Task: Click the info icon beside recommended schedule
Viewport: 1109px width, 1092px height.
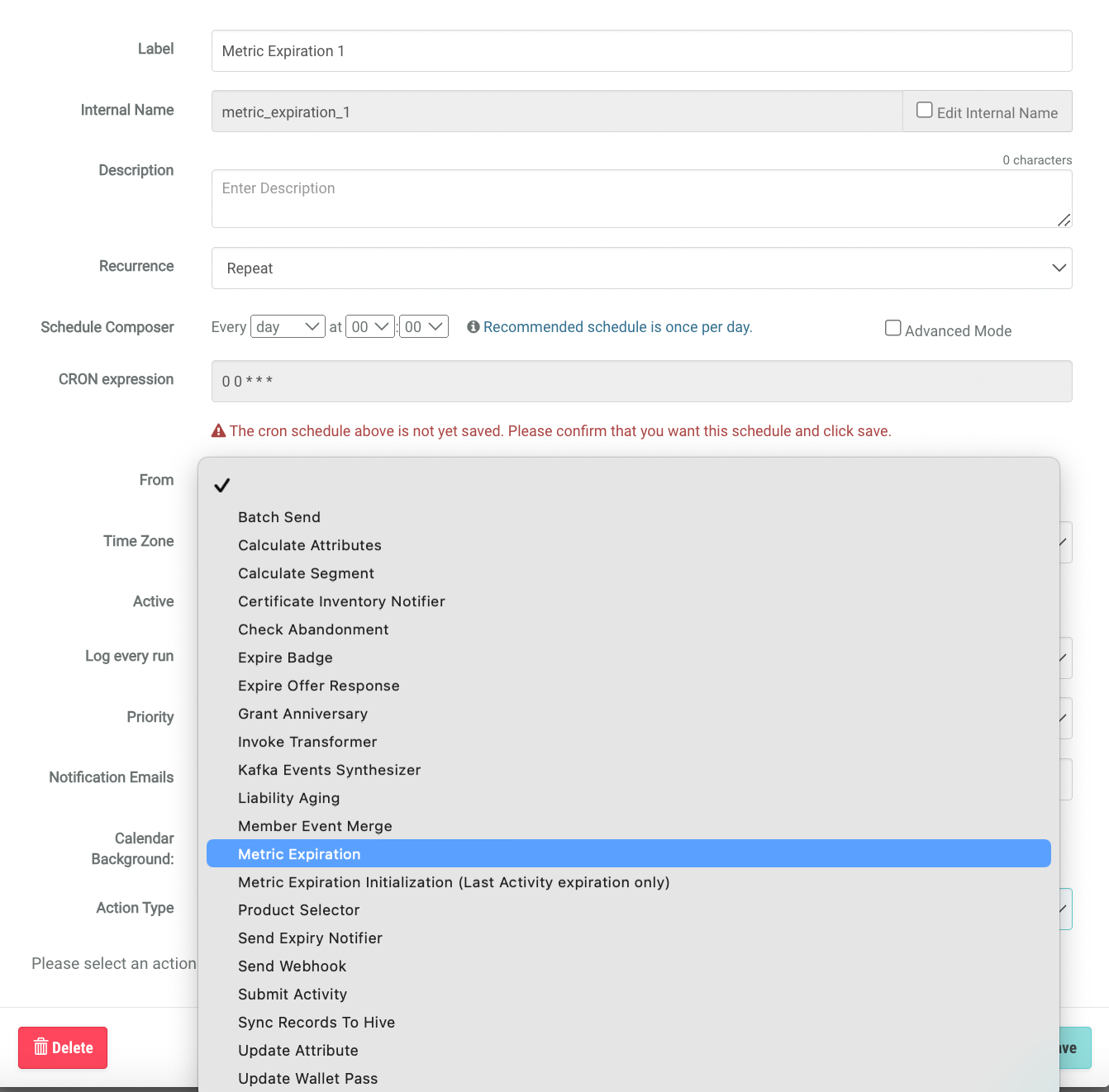Action: click(474, 327)
